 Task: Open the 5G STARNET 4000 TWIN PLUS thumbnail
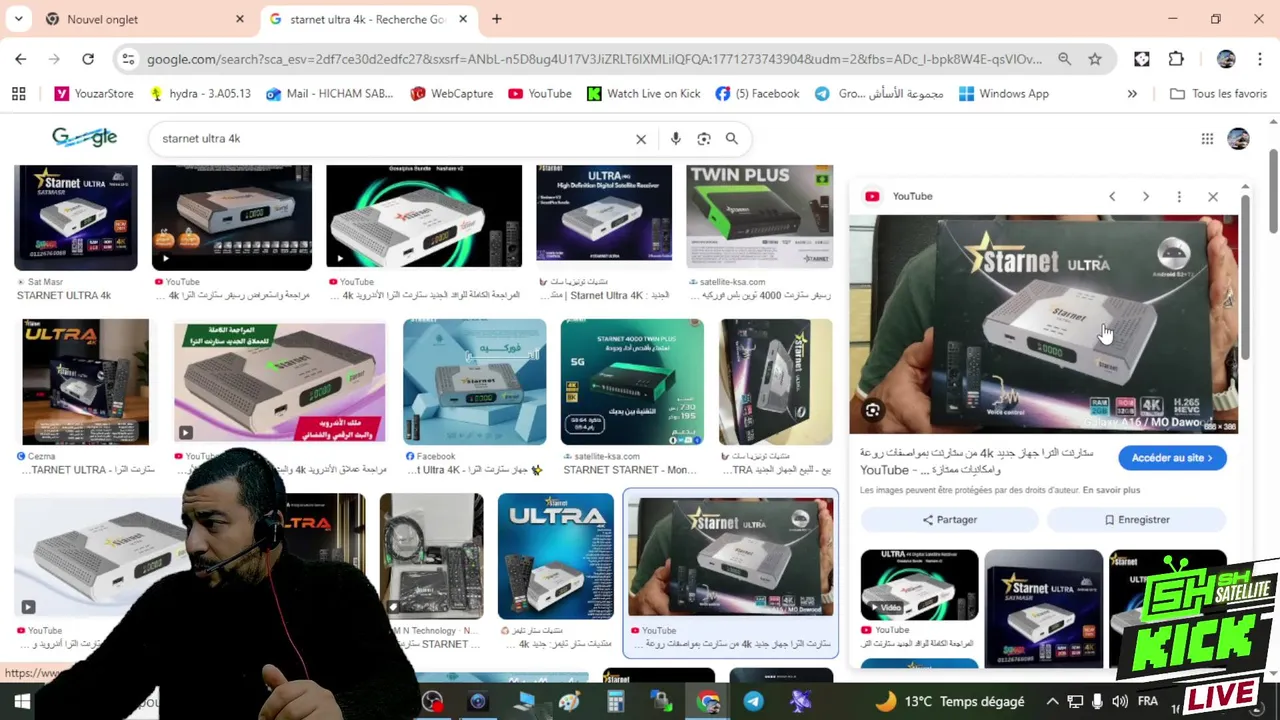(x=632, y=382)
